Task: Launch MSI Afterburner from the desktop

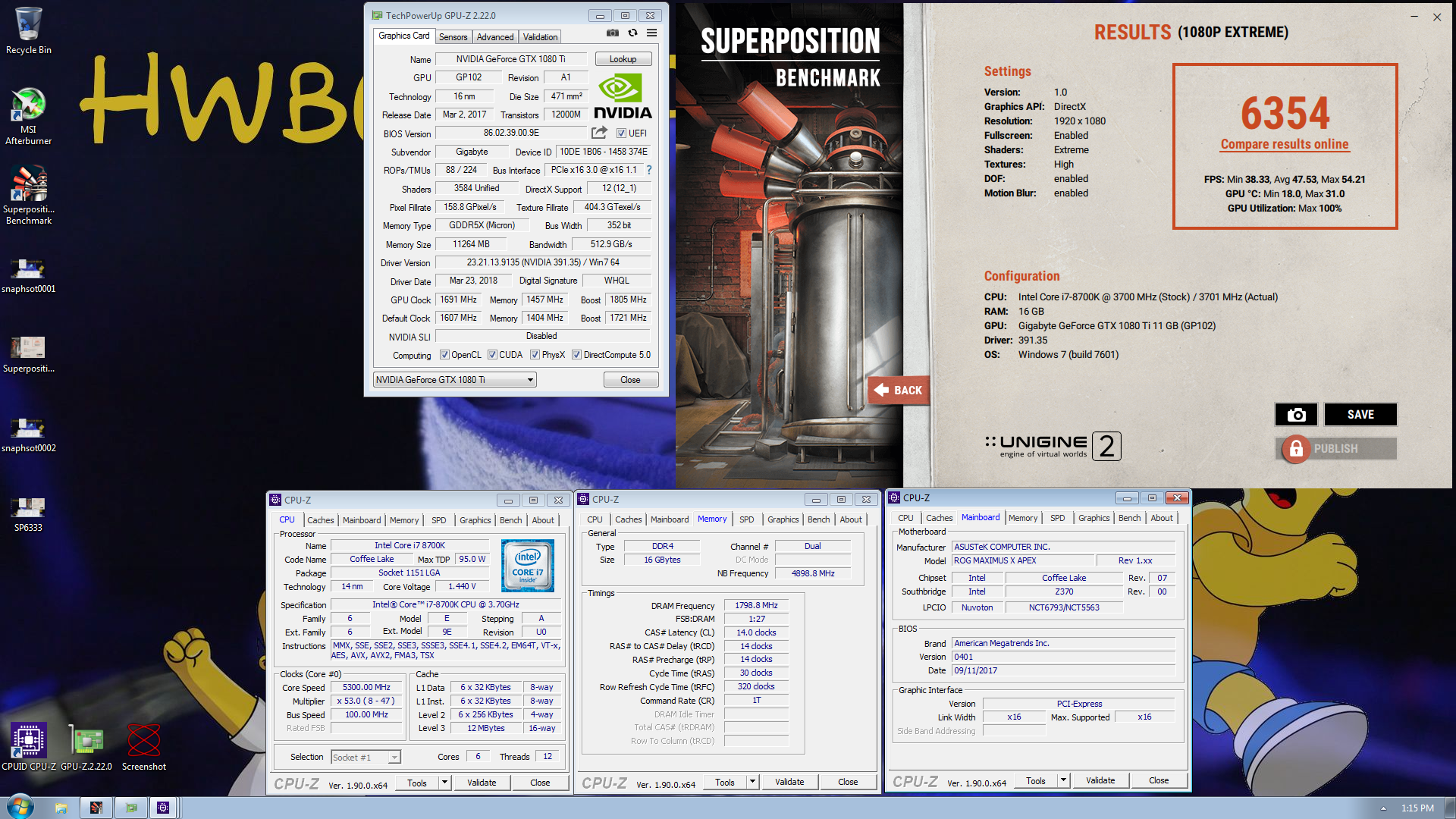Action: [x=28, y=116]
